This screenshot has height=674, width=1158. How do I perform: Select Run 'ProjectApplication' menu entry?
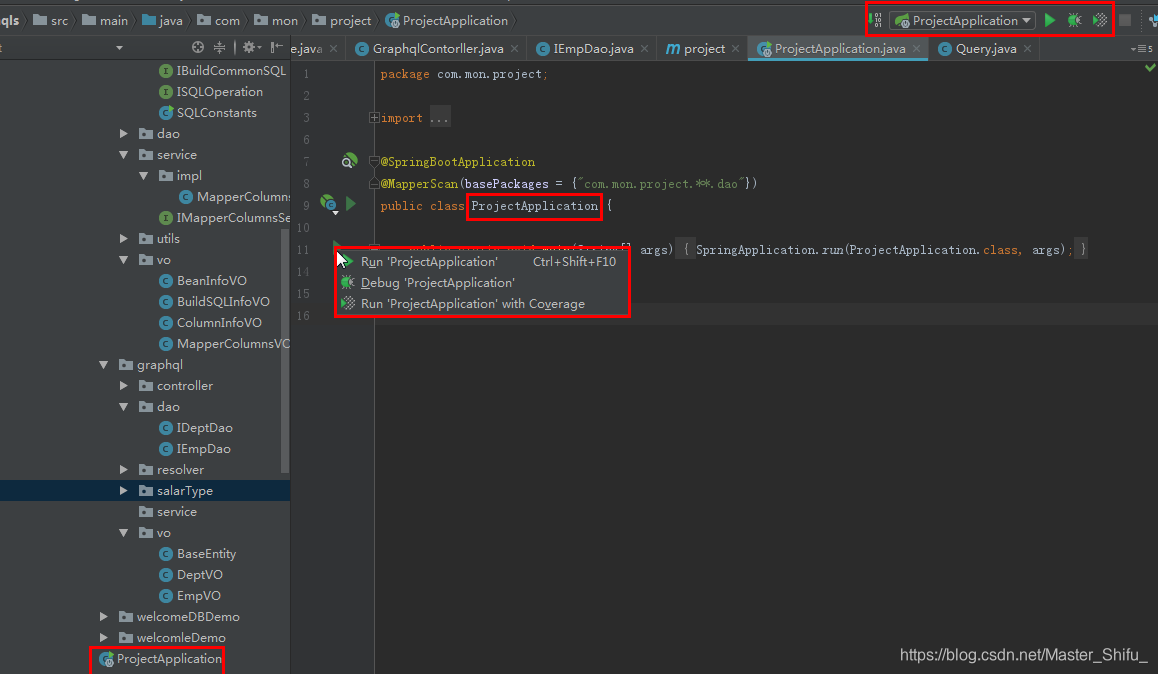click(x=482, y=262)
